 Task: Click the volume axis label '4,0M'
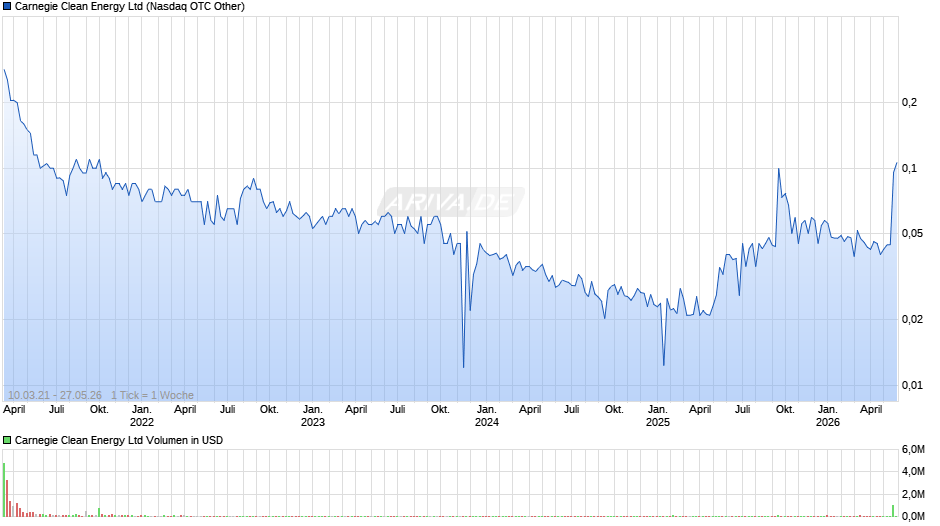[913, 472]
